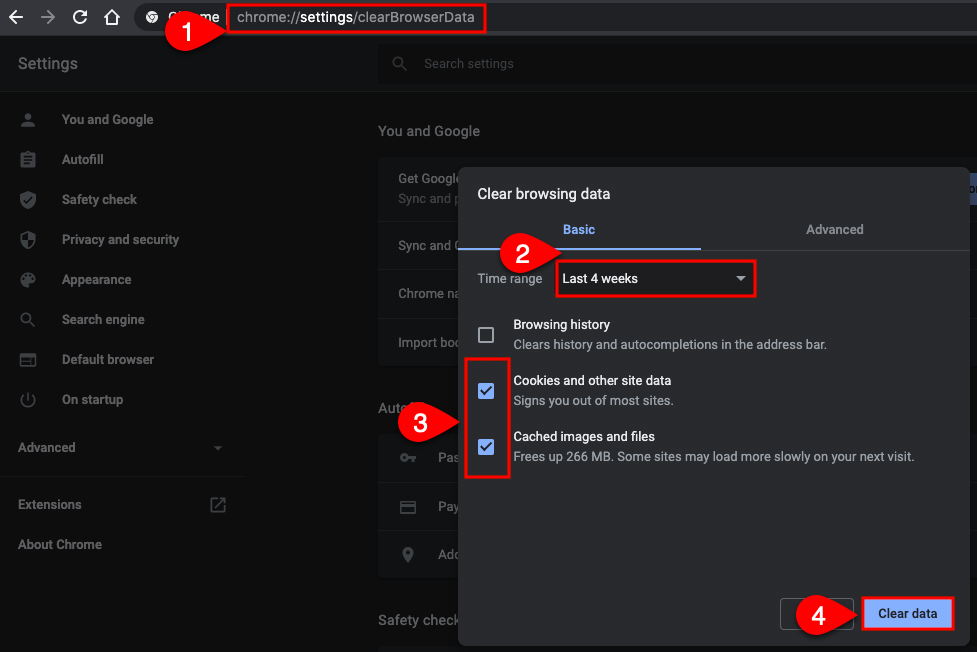Click the 'Clears history and autocompletions' description
This screenshot has width=977, height=652.
pyautogui.click(x=670, y=345)
